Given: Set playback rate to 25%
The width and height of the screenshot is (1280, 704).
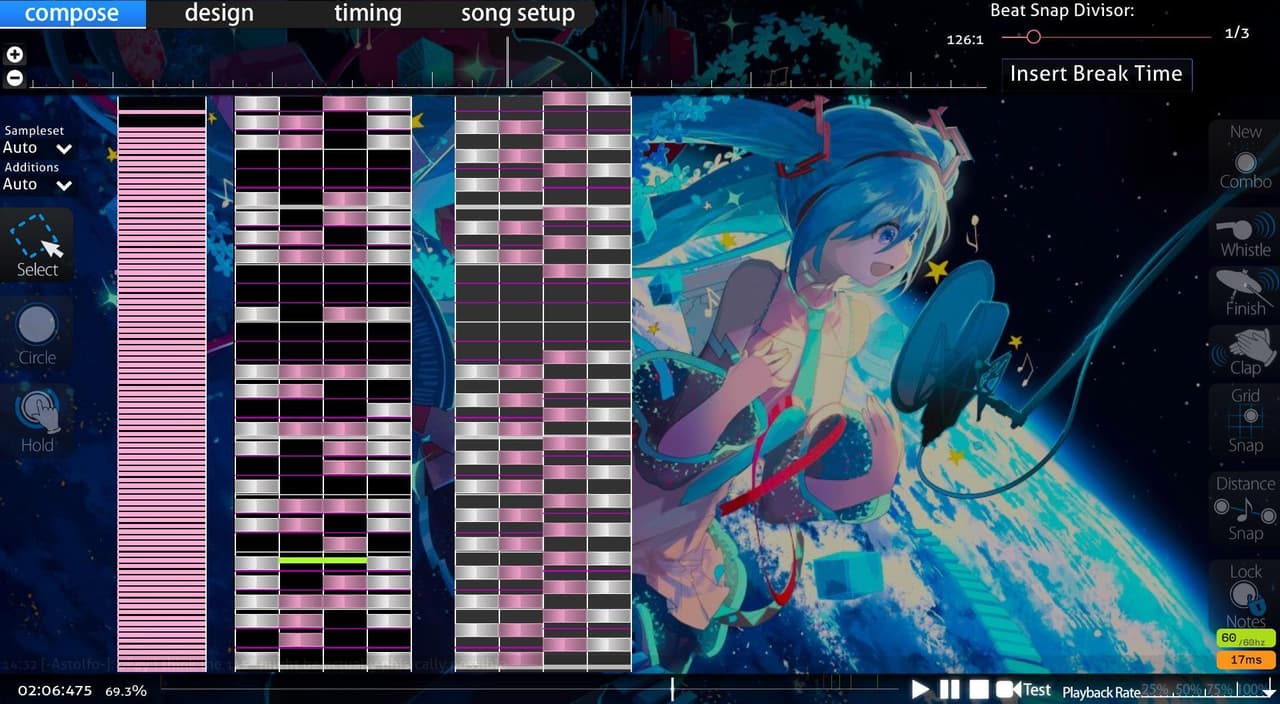Looking at the screenshot, I should pos(1155,690).
